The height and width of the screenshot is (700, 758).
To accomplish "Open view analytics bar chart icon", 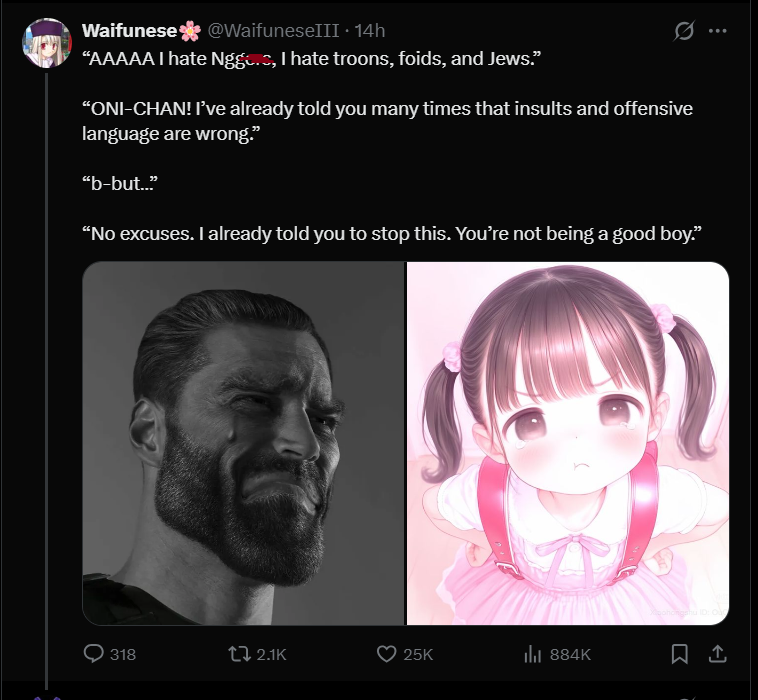I will [533, 654].
